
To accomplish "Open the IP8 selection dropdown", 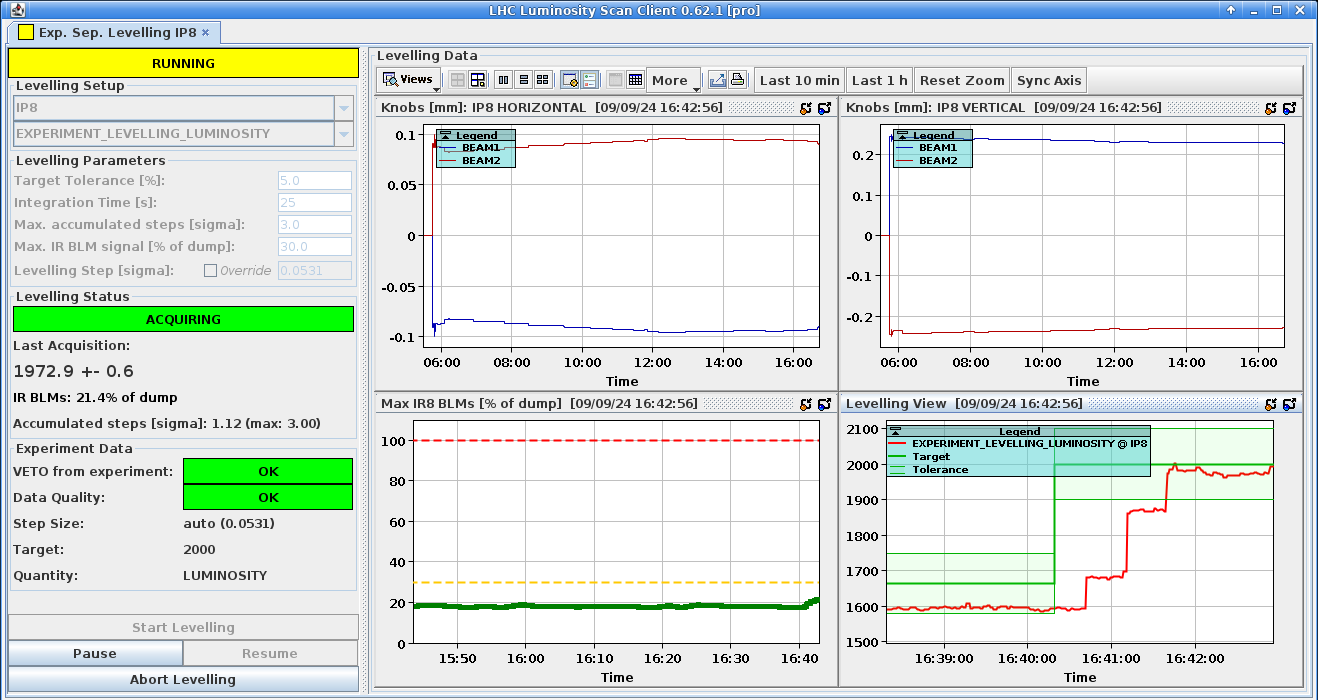I will click(344, 108).
